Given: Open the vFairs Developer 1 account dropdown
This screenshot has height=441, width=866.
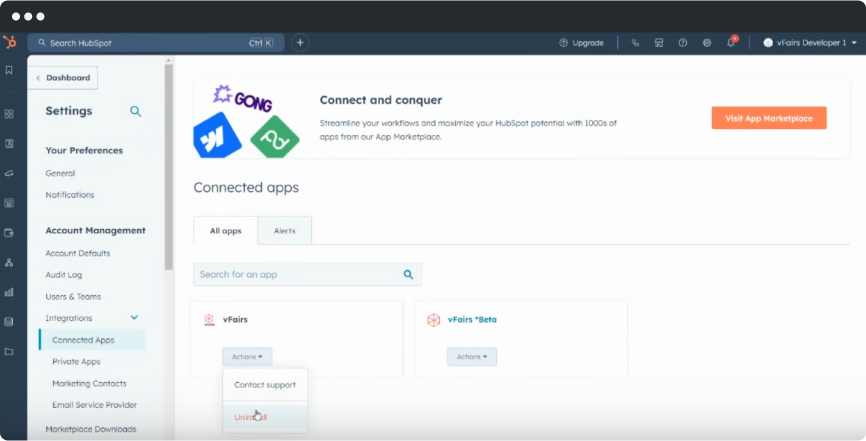Looking at the screenshot, I should coord(810,43).
